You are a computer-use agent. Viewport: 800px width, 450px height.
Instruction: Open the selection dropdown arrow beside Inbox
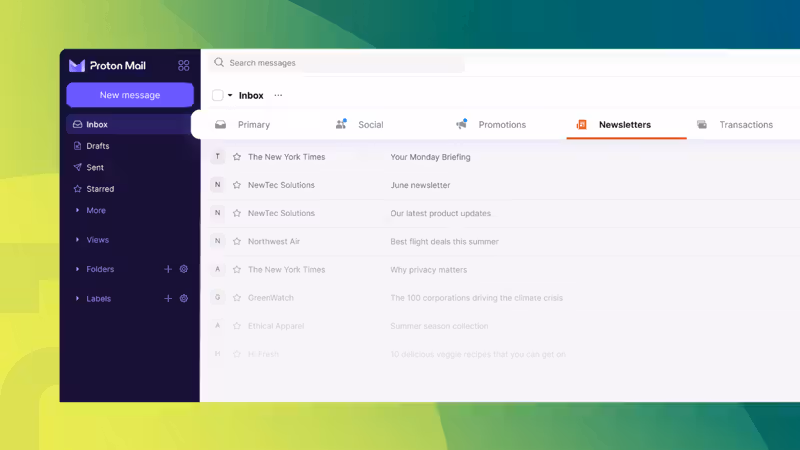click(x=230, y=95)
